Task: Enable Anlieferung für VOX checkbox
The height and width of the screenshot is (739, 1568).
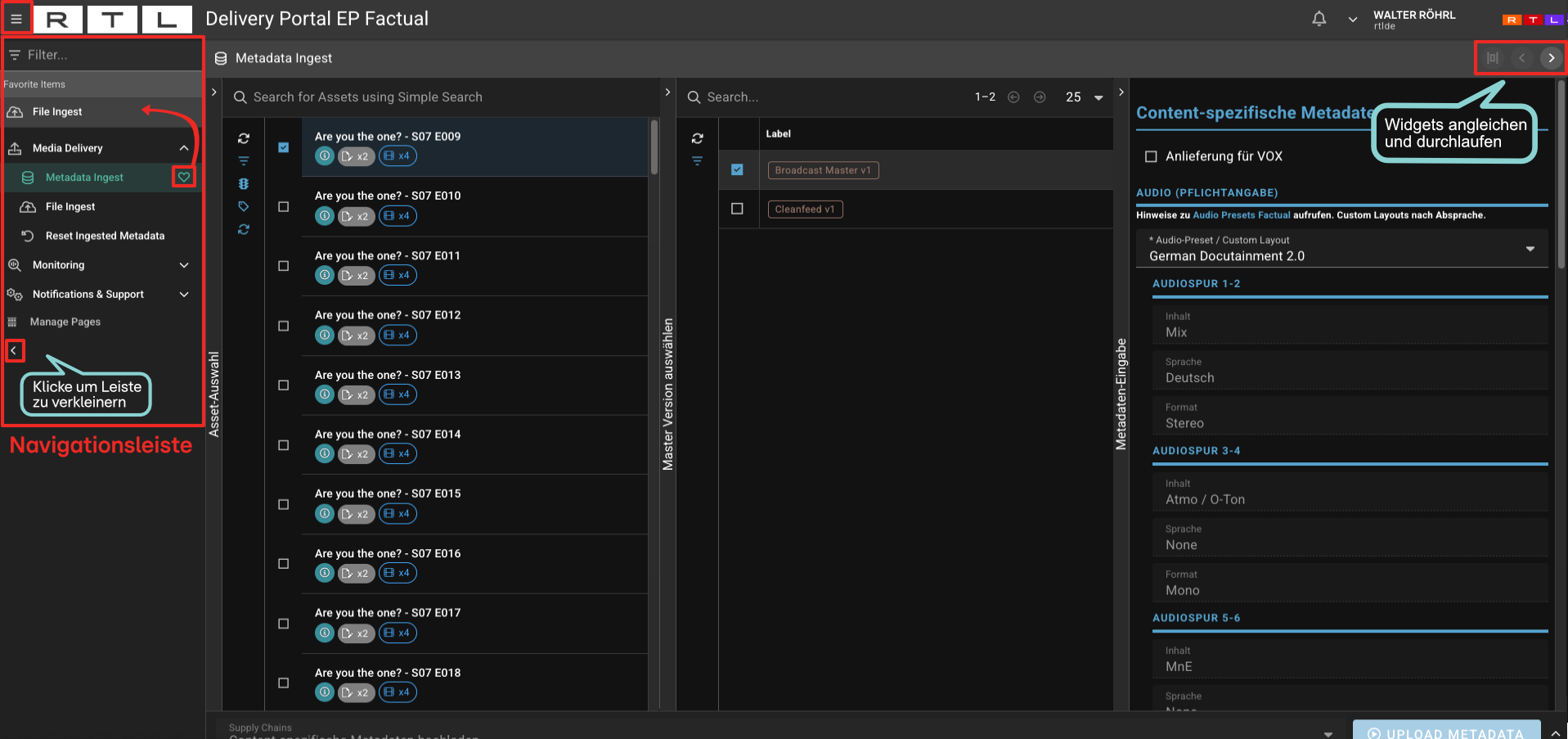Action: [1151, 156]
